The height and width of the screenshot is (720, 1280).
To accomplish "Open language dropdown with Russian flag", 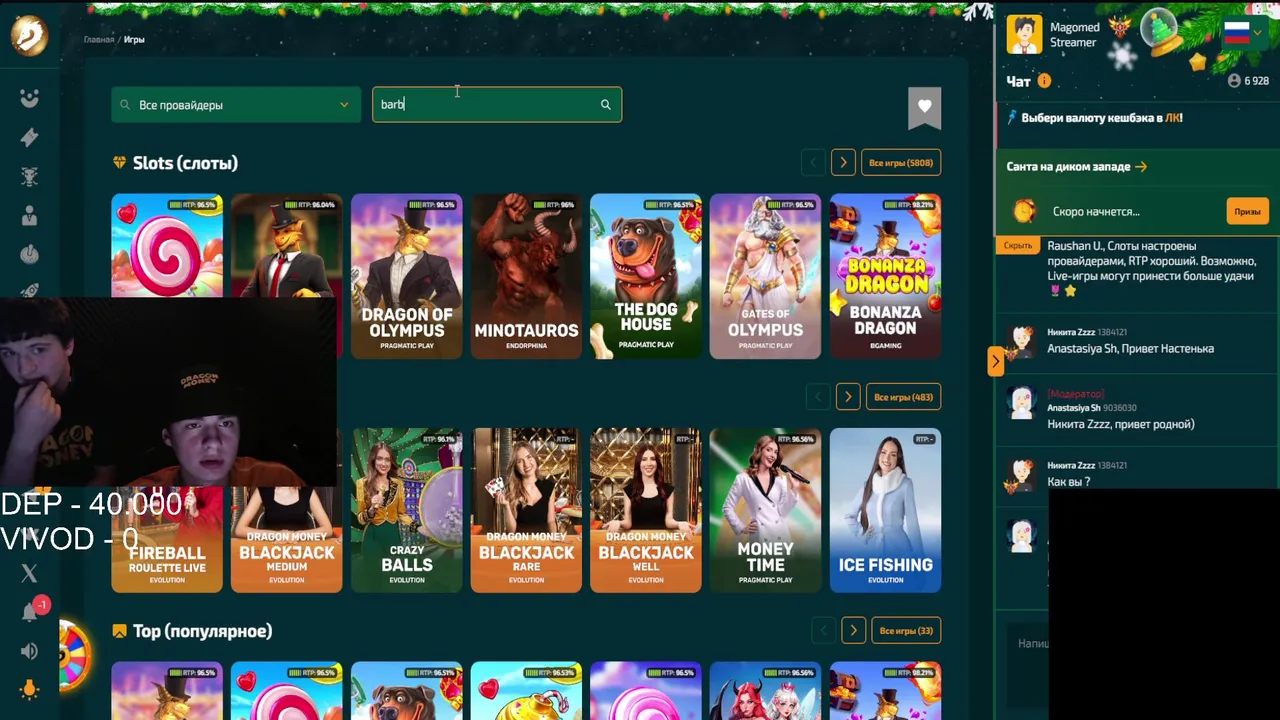I will coord(1244,33).
